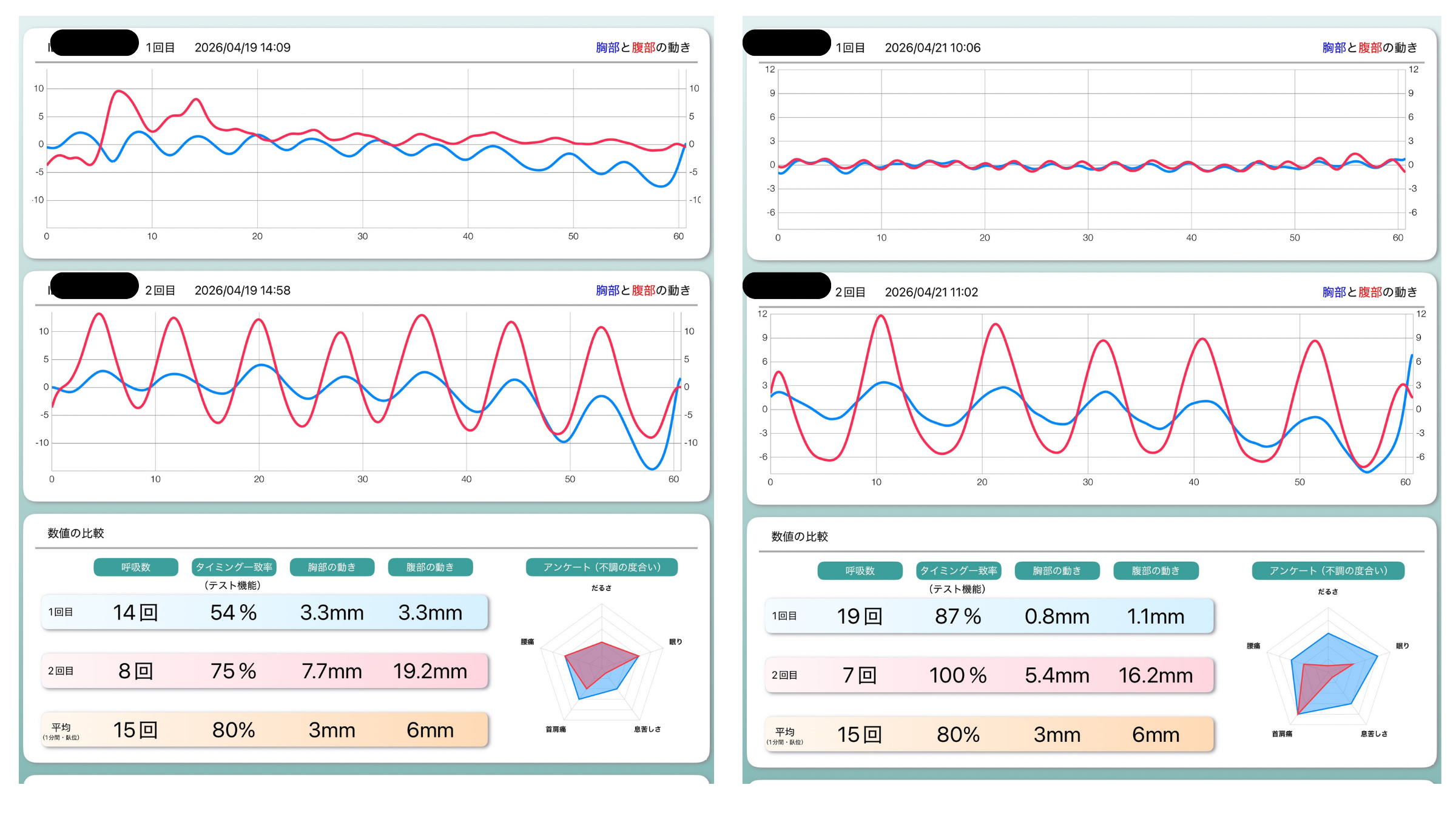Click the left アンケート (不調の度合い) label
The image size is (1456, 819).
pos(601,567)
